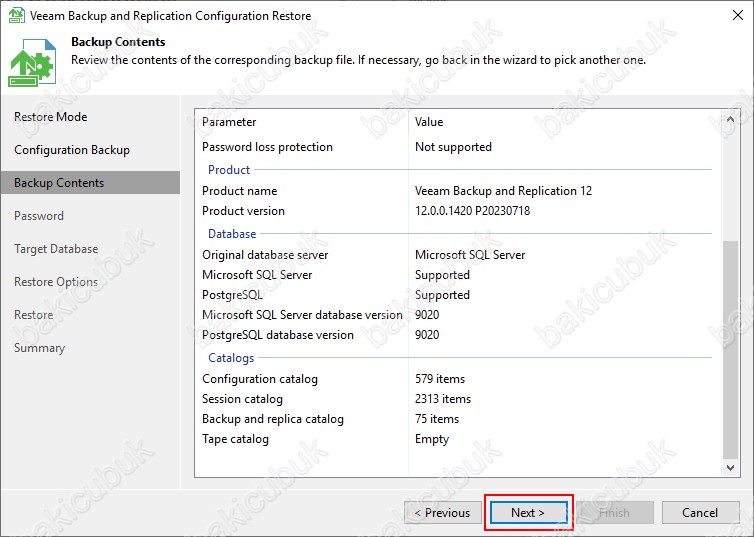The image size is (754, 537).
Task: Click the Catalogs group header
Action: point(231,358)
